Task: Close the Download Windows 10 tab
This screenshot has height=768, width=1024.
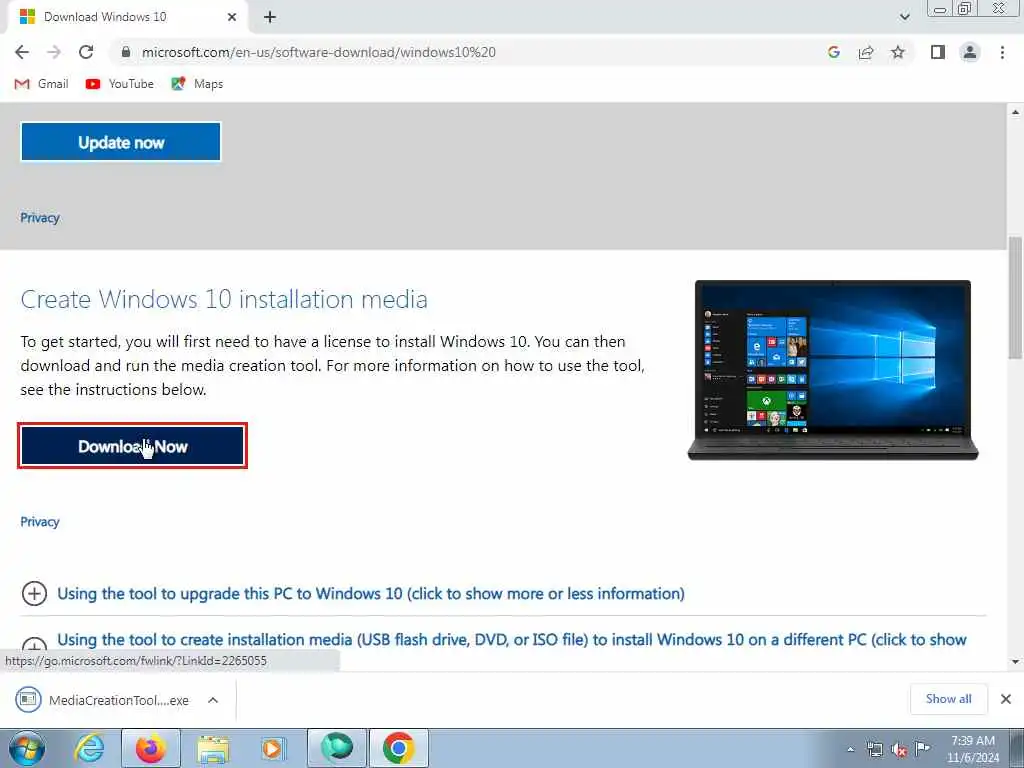Action: point(232,17)
